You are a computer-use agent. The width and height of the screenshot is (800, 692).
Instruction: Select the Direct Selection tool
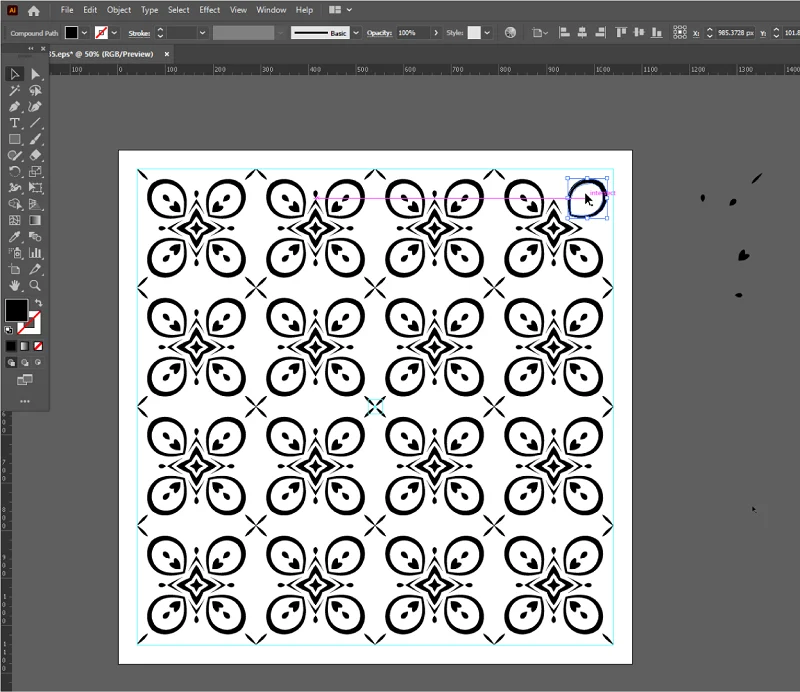pyautogui.click(x=35, y=74)
